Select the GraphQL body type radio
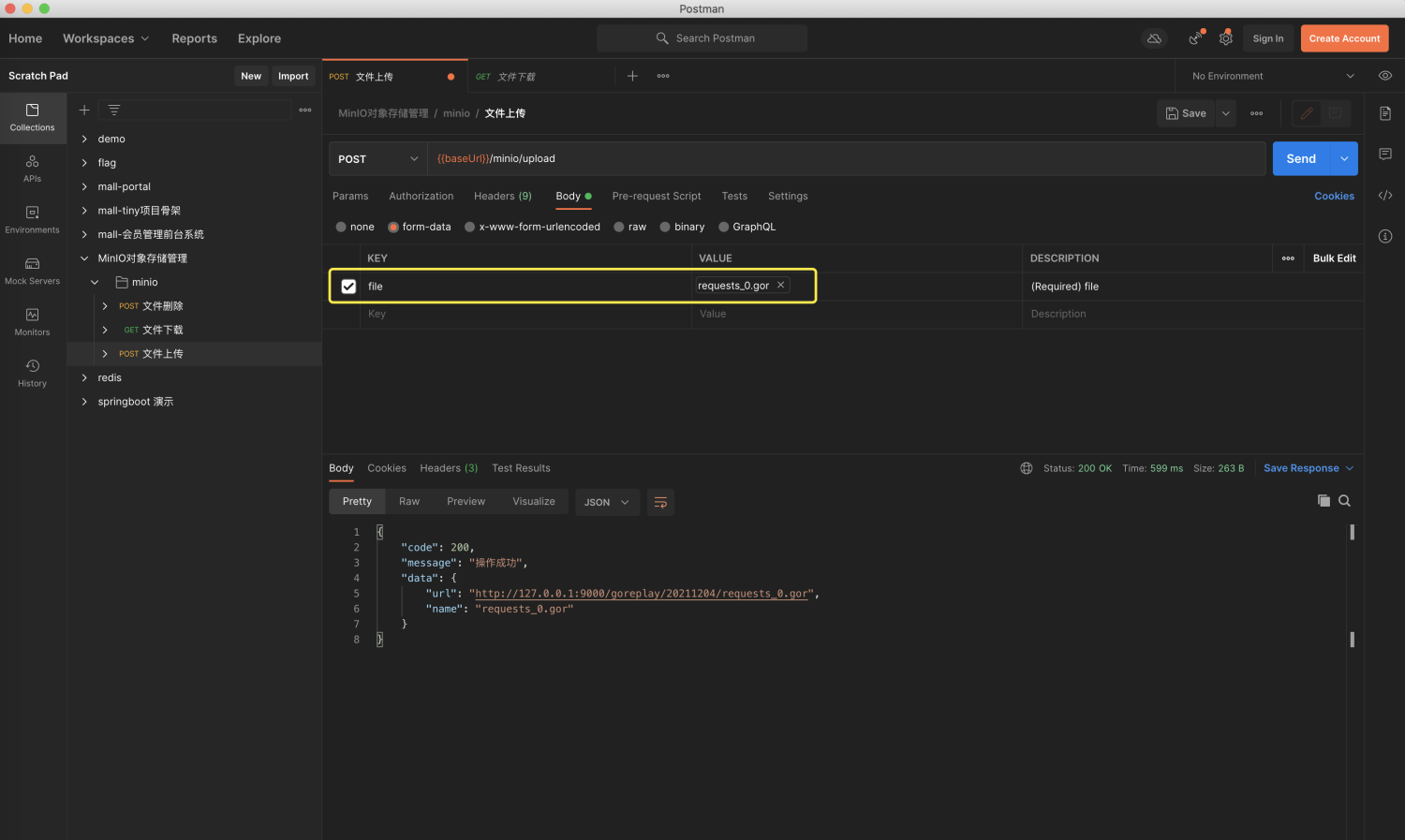This screenshot has height=840, width=1405. (x=724, y=227)
